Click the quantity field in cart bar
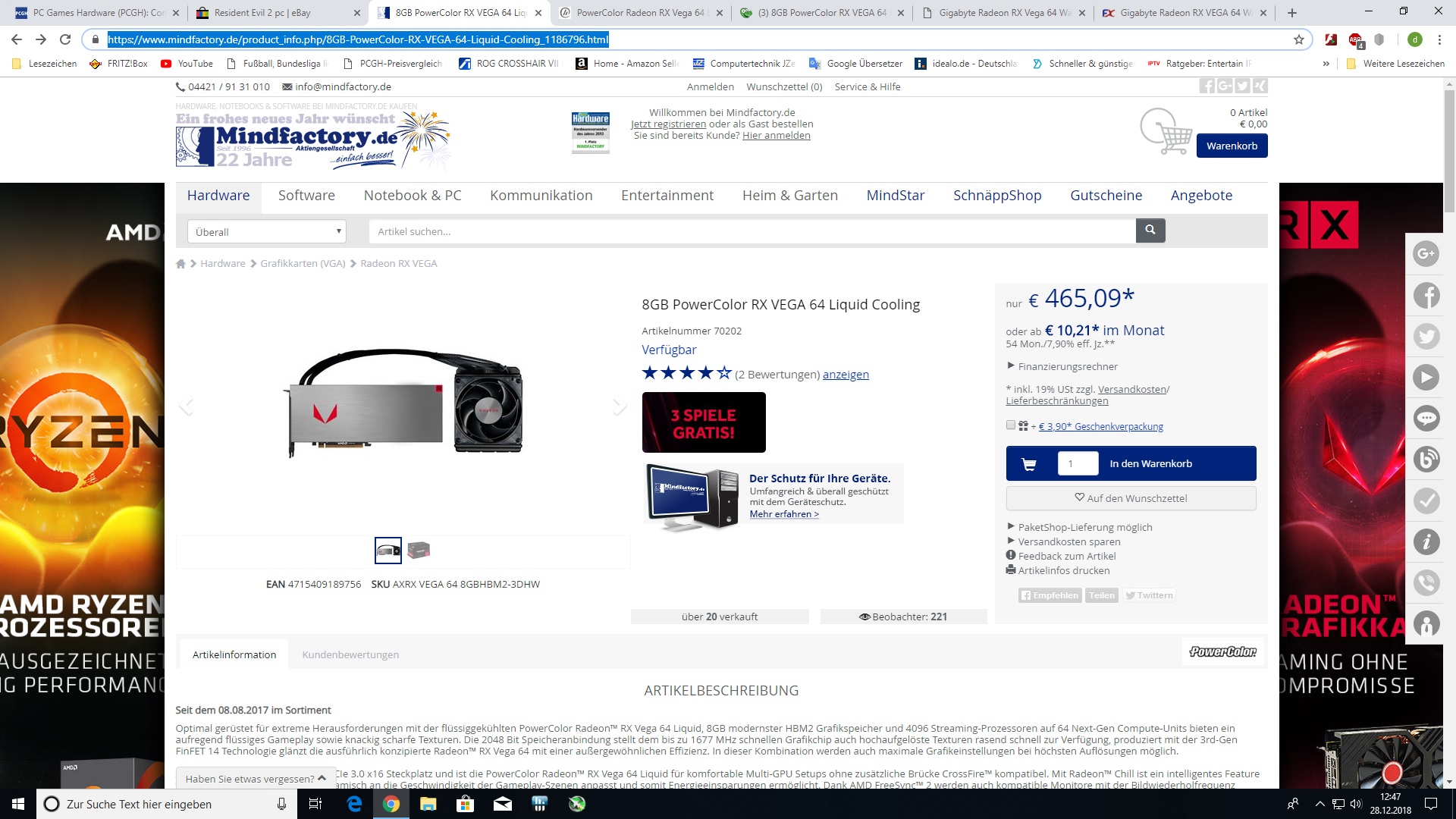Screen dimensions: 1456x819 coord(1078,463)
